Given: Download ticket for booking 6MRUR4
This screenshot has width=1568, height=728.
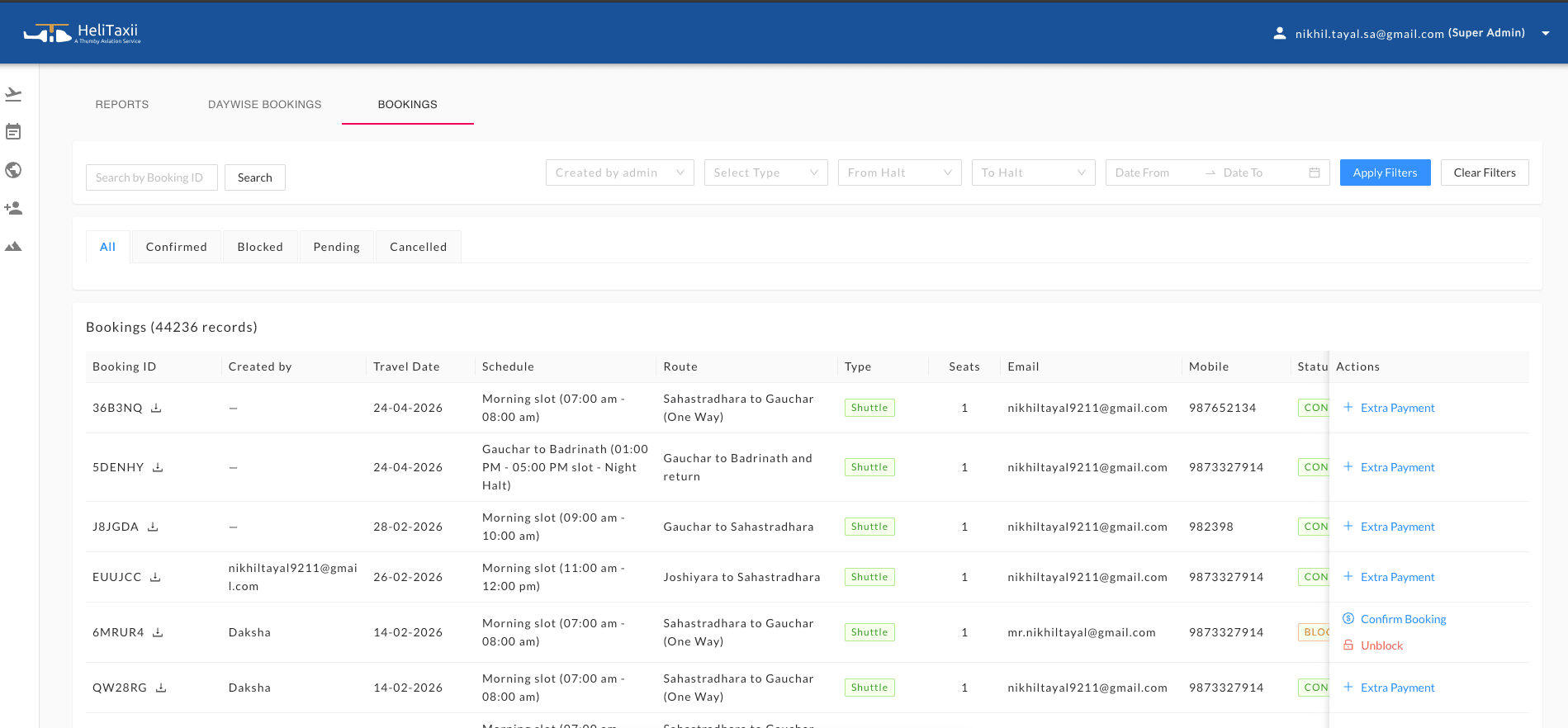Looking at the screenshot, I should 158,632.
